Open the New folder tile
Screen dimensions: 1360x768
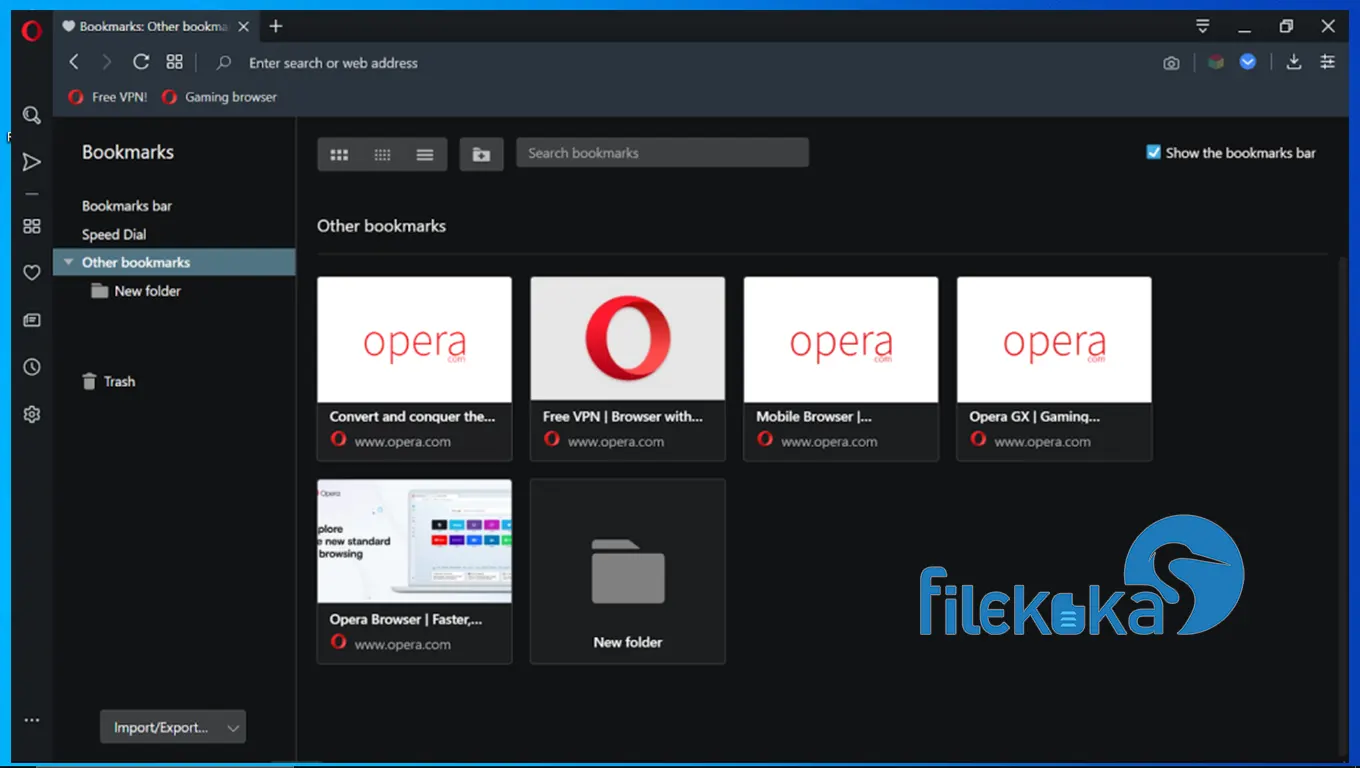(628, 571)
